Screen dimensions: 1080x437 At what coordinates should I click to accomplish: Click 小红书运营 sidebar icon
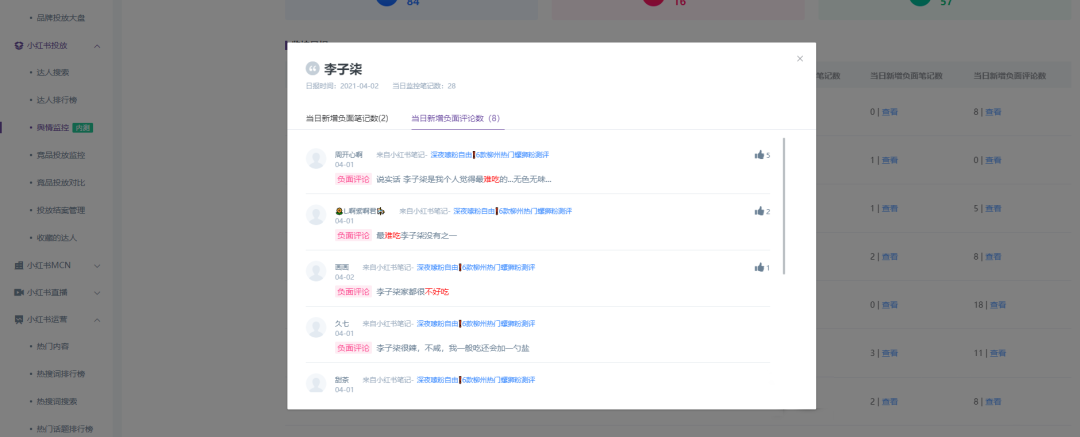[x=19, y=320]
